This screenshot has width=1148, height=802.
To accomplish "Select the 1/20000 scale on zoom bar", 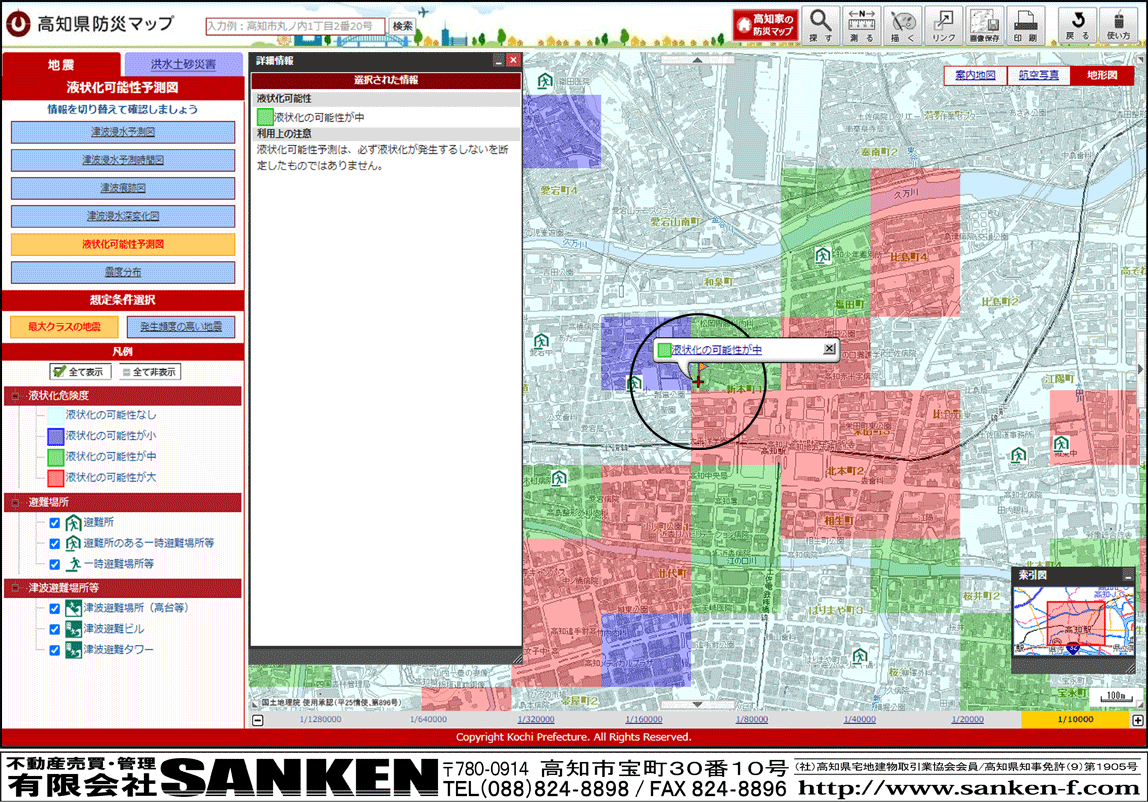I will pyautogui.click(x=967, y=720).
